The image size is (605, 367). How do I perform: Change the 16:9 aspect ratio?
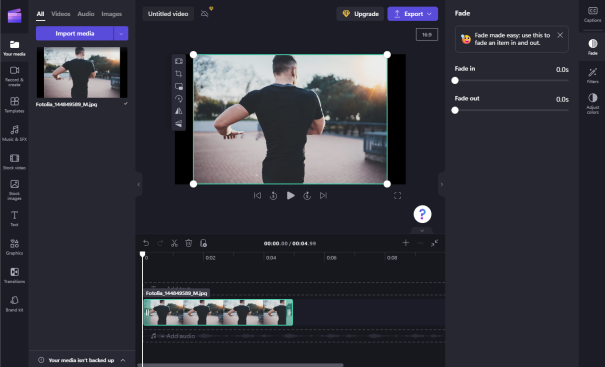427,35
